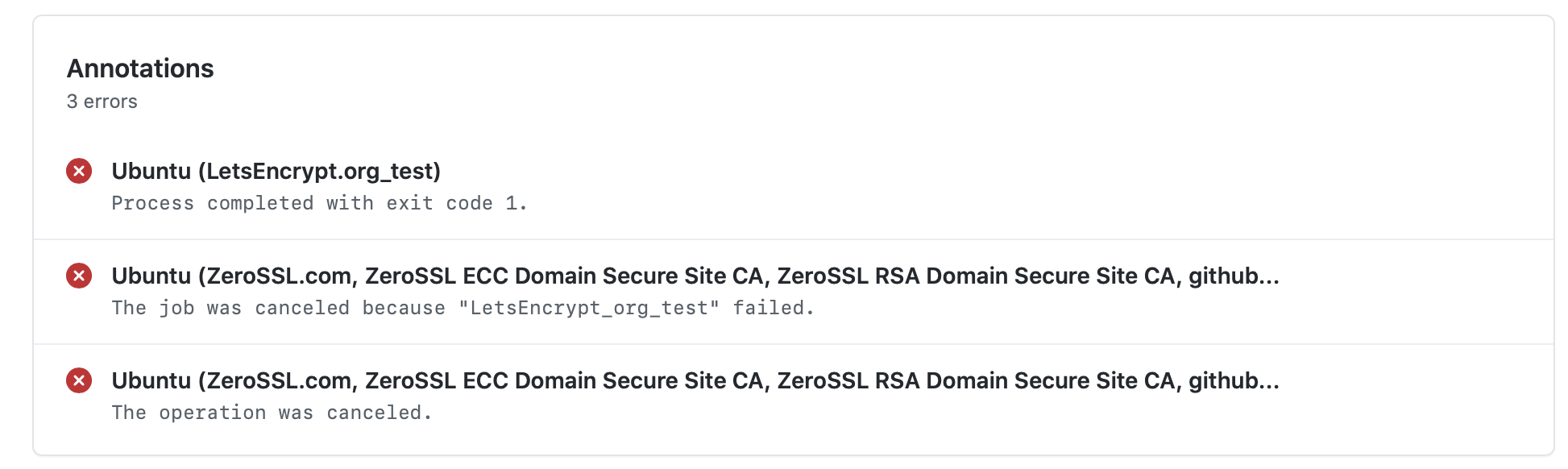Expand the truncated "github..." title in the operation canceled row
Viewport: 1568px width, 469px height.
pos(1234,381)
